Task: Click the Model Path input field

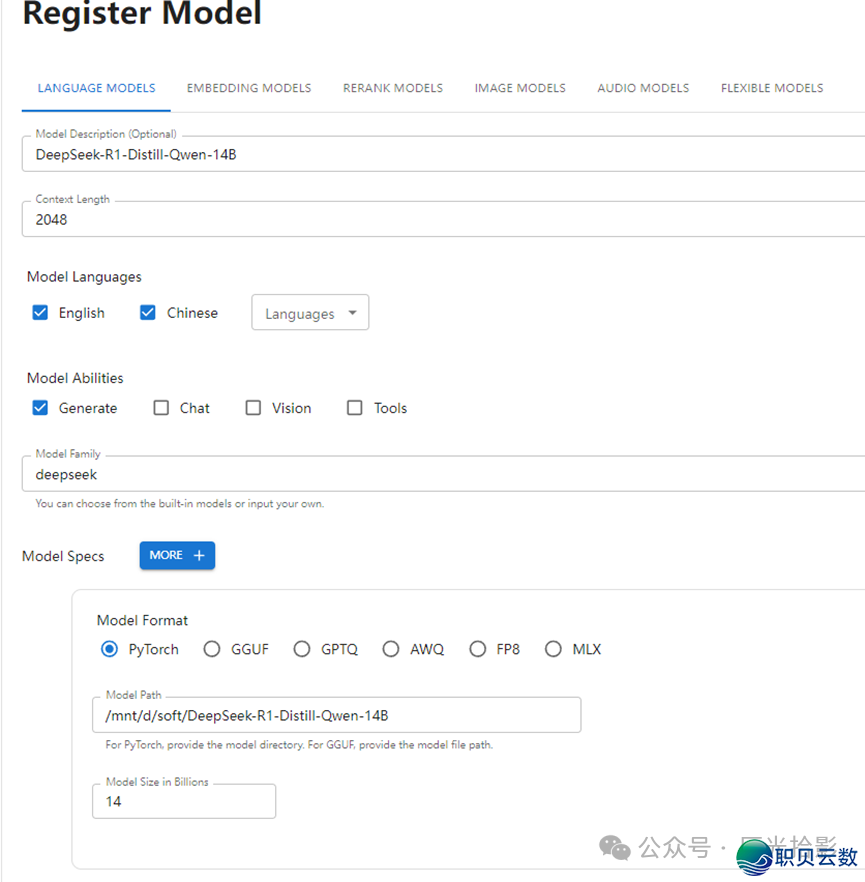Action: click(x=336, y=715)
